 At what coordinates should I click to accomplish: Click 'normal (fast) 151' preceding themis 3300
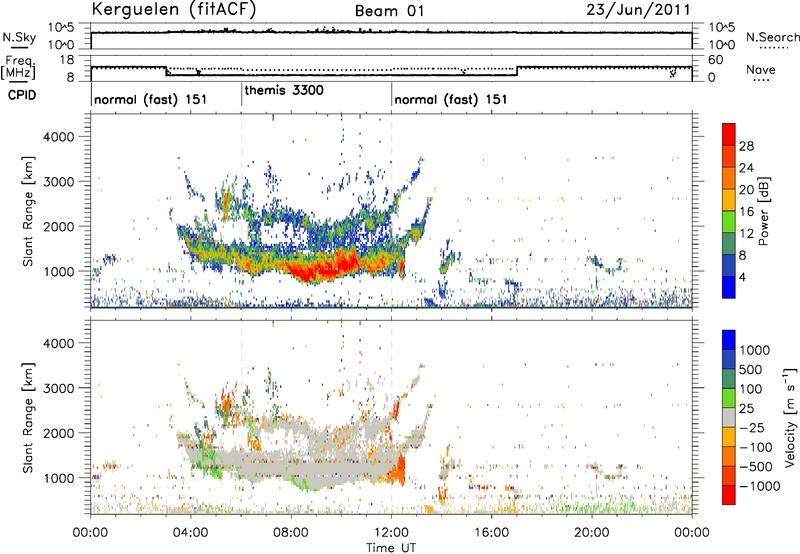pyautogui.click(x=151, y=99)
